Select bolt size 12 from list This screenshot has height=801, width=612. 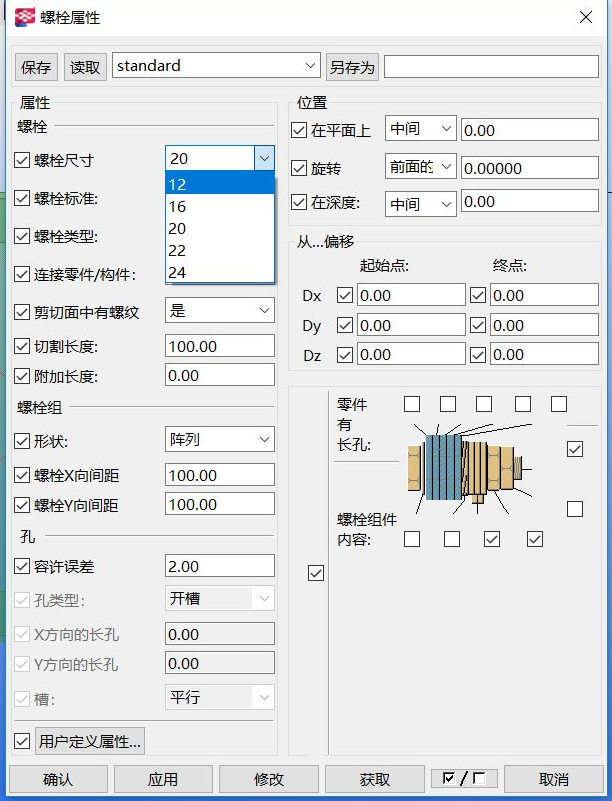coord(220,184)
